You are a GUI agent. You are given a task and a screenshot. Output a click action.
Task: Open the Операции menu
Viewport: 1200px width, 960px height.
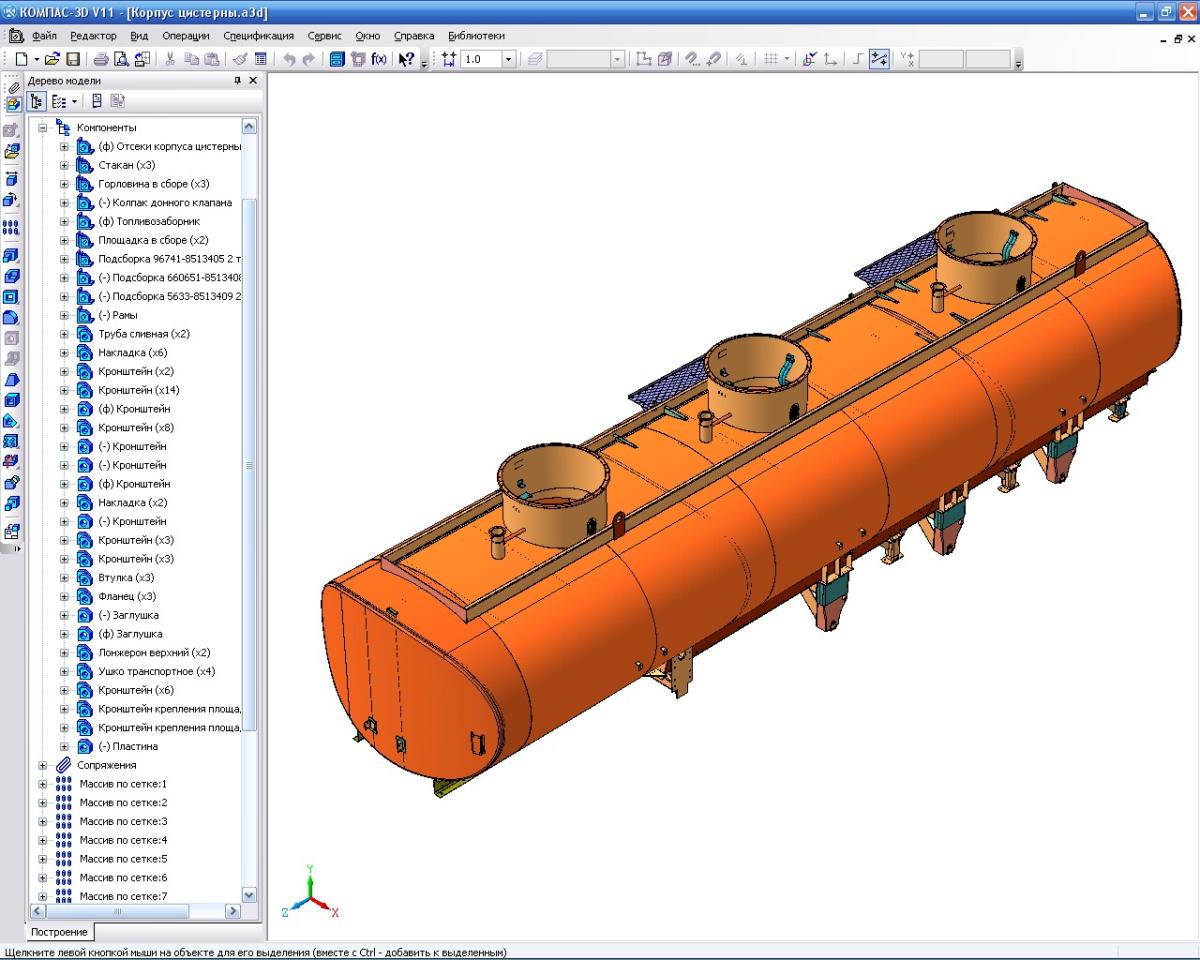(185, 35)
